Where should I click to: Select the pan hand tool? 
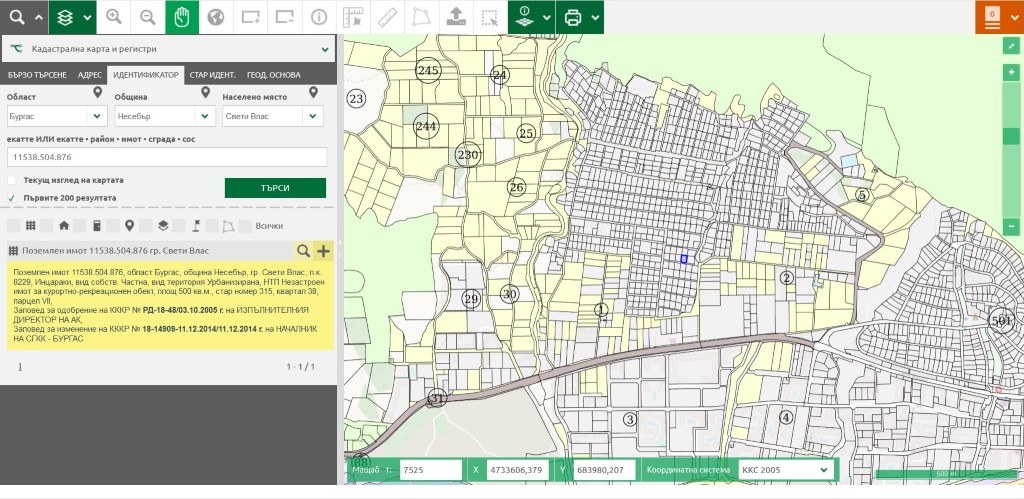(181, 17)
